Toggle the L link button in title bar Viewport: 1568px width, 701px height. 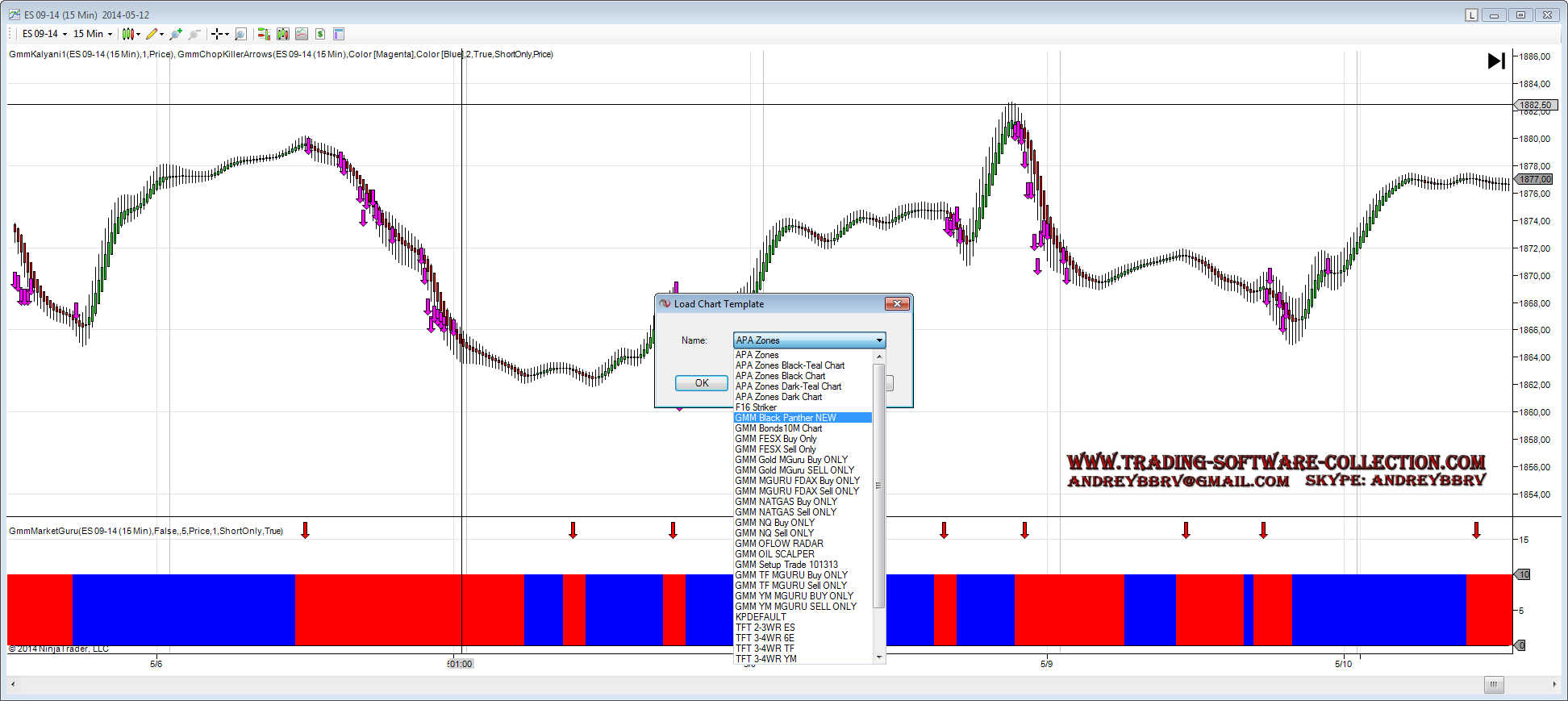coord(1471,15)
